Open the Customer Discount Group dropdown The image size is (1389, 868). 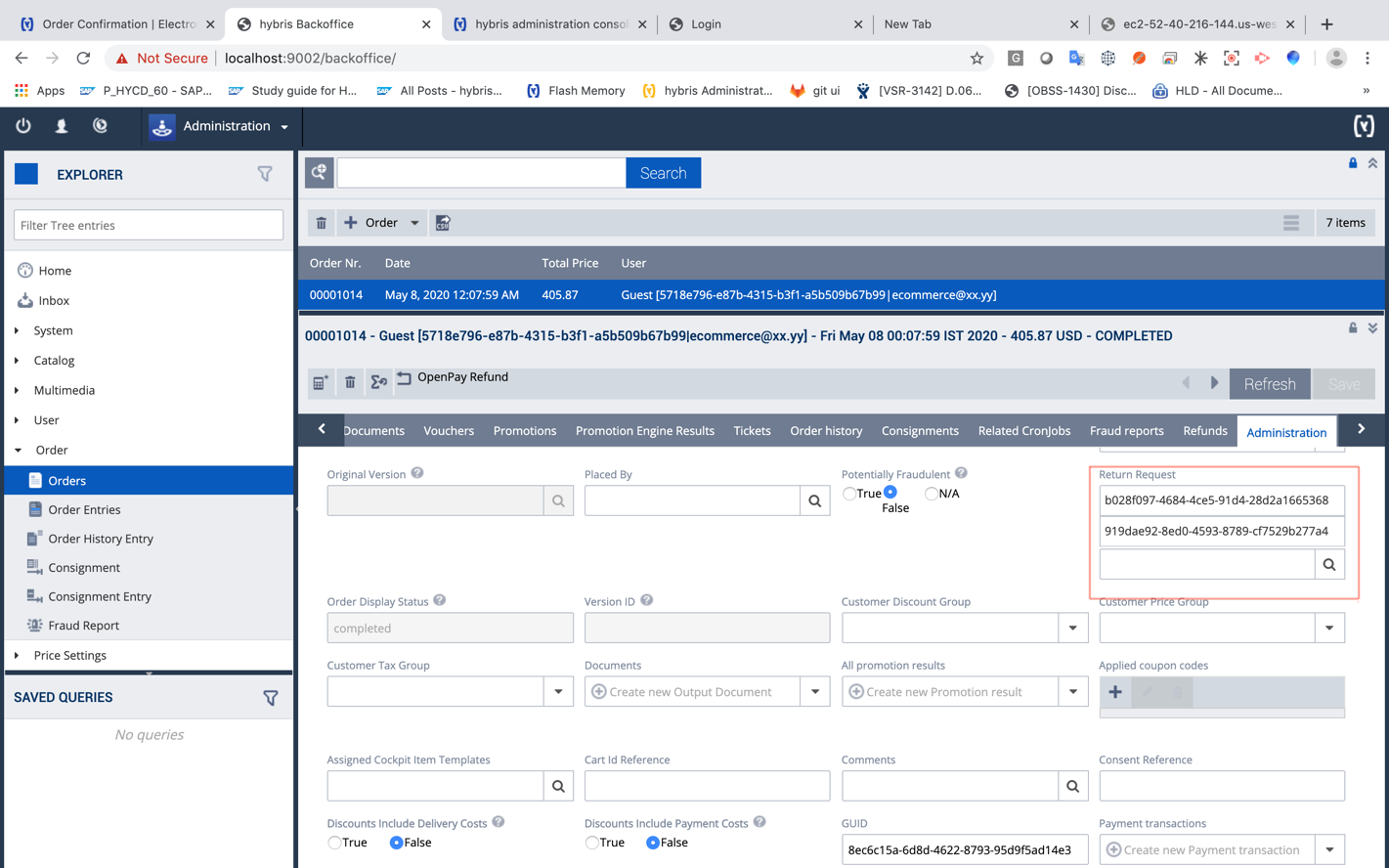tap(1072, 628)
